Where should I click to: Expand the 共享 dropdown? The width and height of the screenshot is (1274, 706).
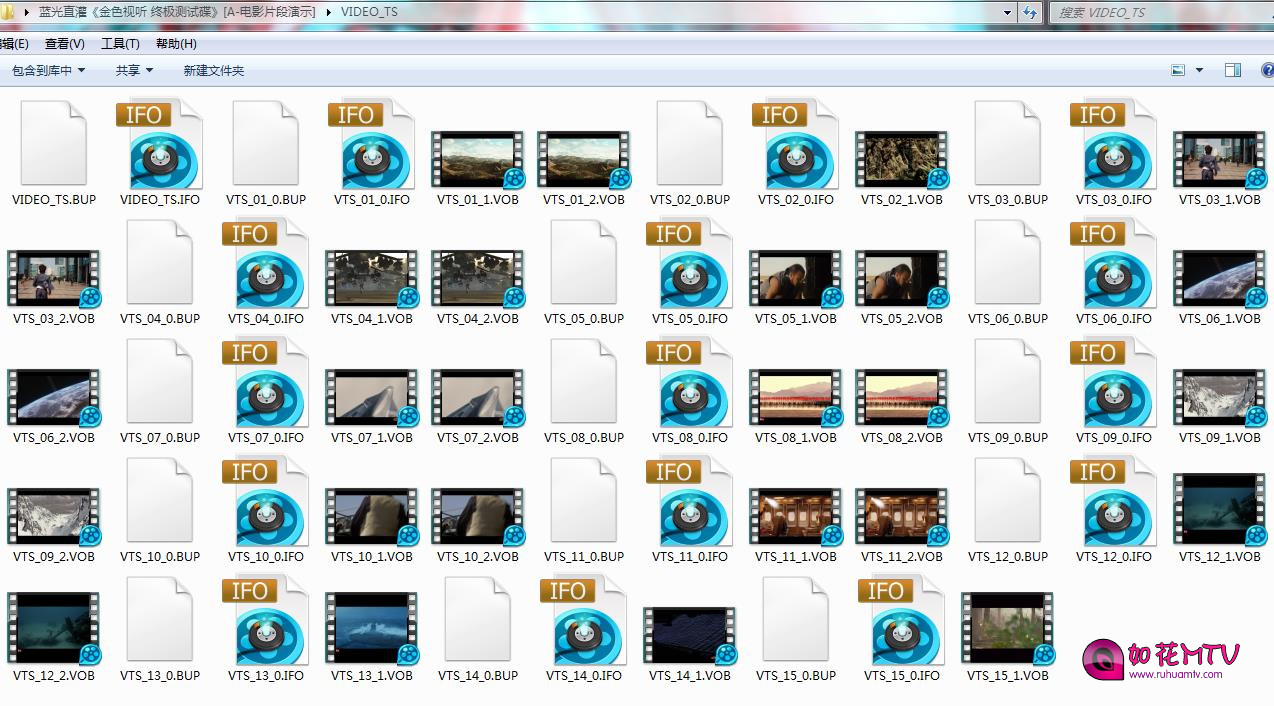click(135, 70)
